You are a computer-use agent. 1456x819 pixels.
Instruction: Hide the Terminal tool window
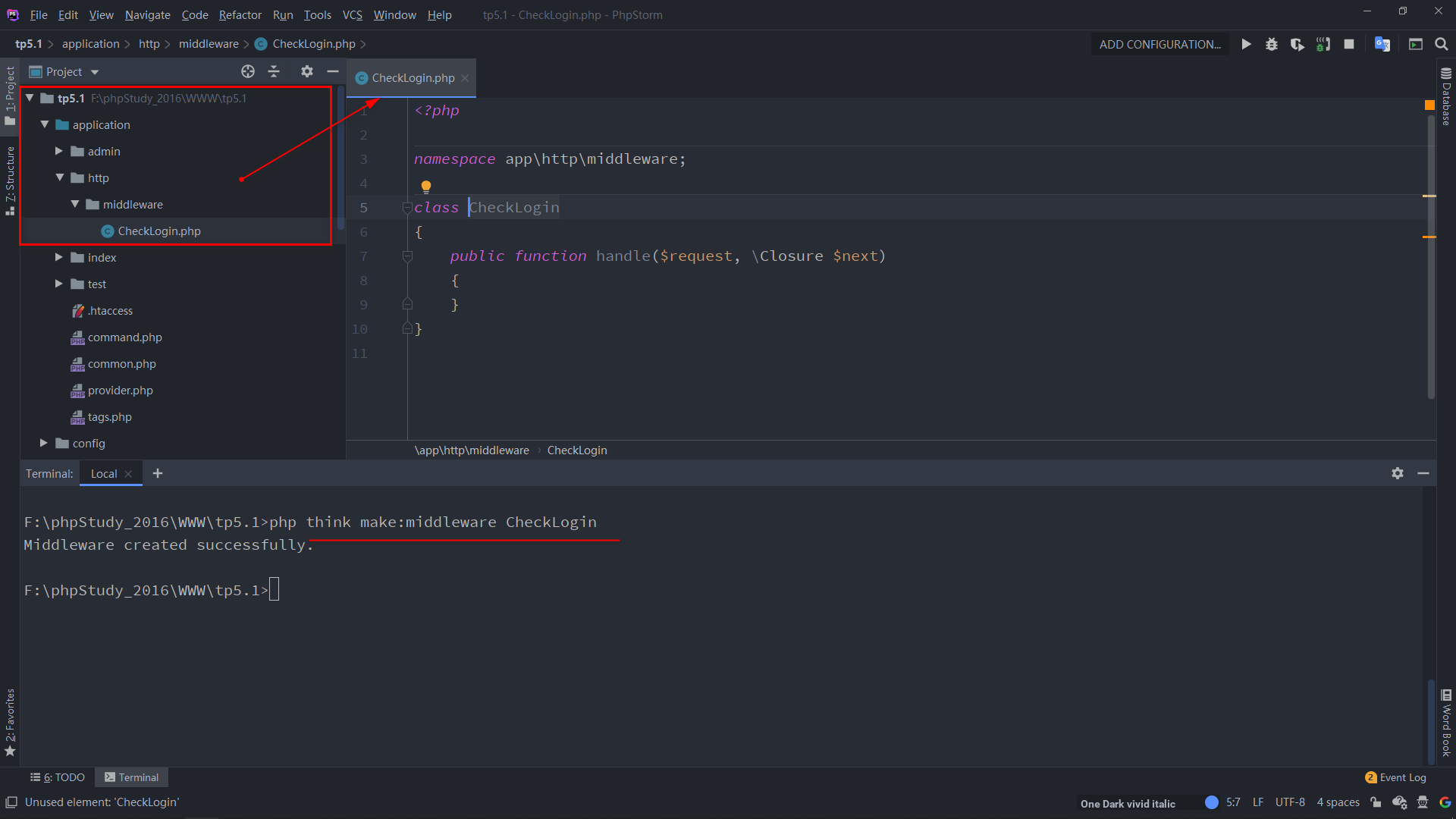coord(1423,473)
